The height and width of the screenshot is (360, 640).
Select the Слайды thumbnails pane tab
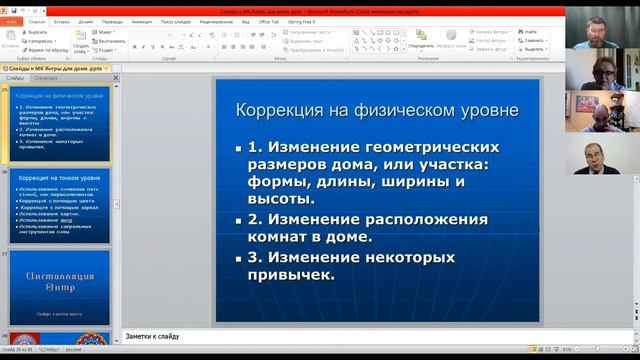15,78
